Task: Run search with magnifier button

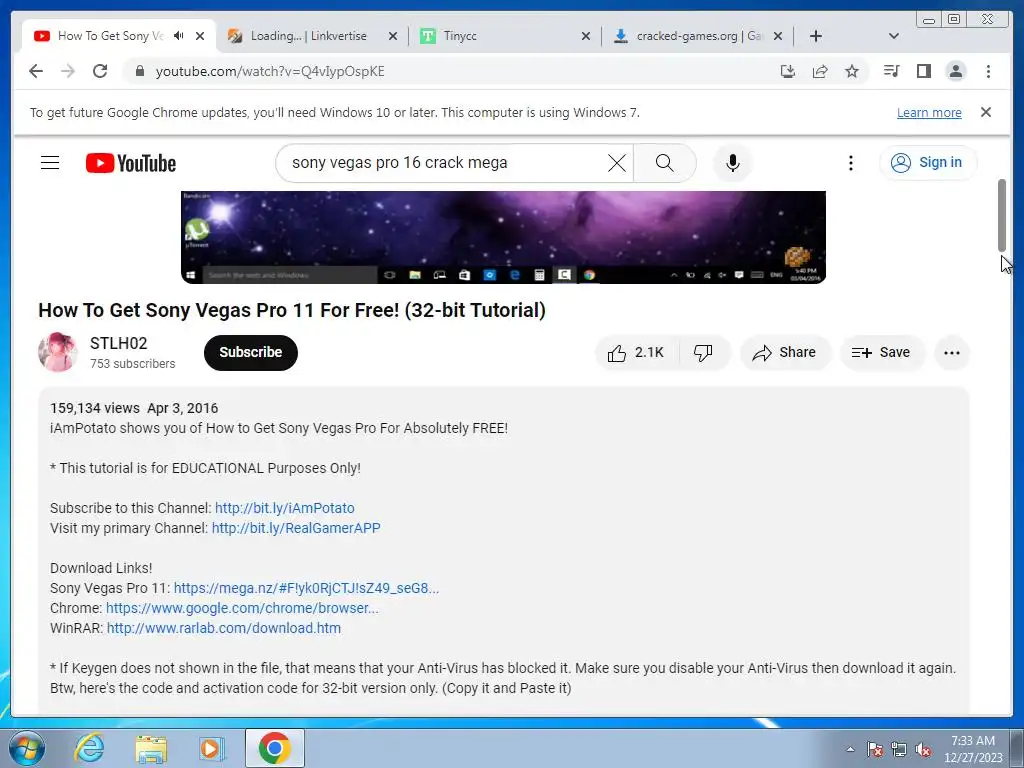Action: [665, 163]
